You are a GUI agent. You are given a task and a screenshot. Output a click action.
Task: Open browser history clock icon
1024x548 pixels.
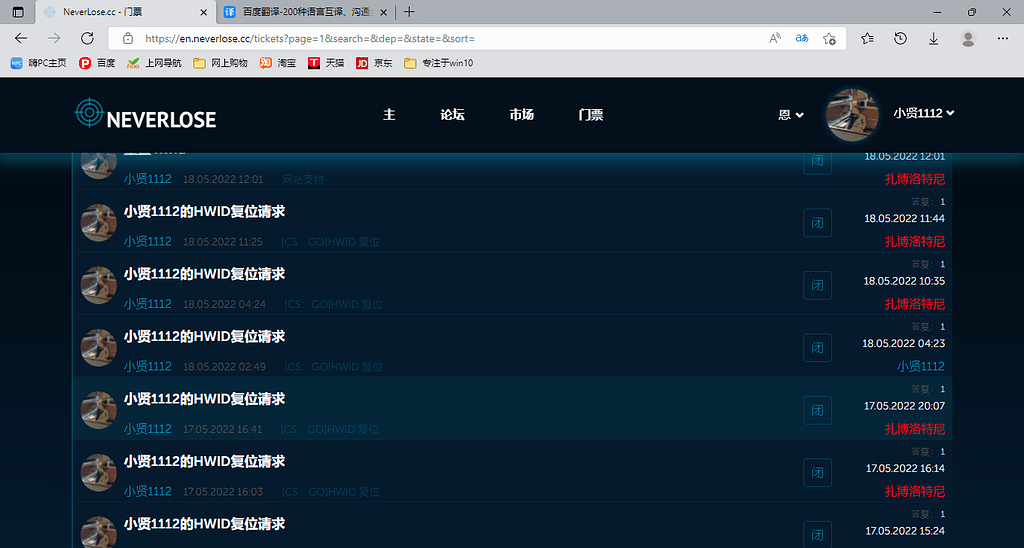click(x=900, y=38)
